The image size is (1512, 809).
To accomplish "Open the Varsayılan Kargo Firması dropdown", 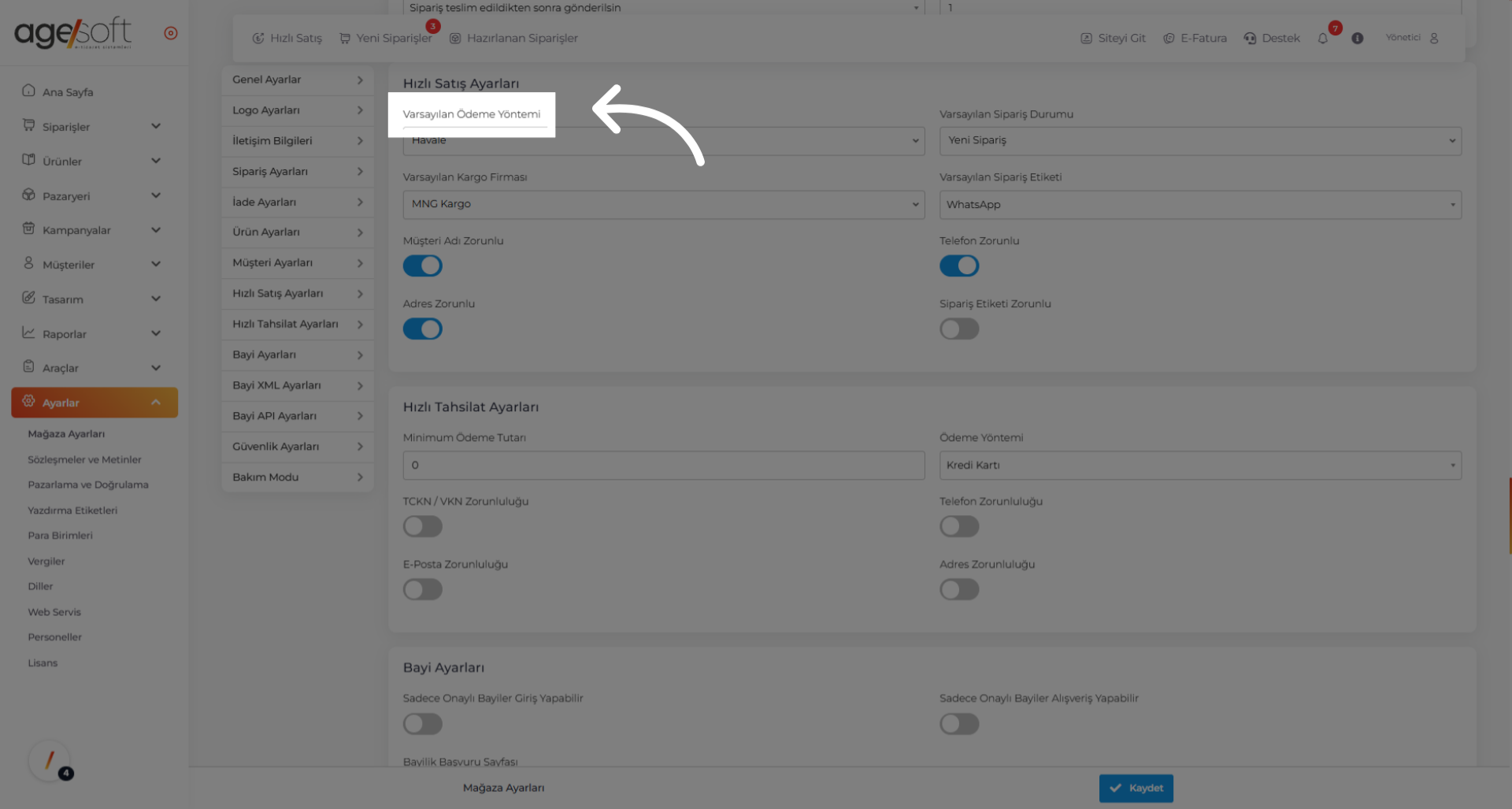I will pyautogui.click(x=663, y=205).
